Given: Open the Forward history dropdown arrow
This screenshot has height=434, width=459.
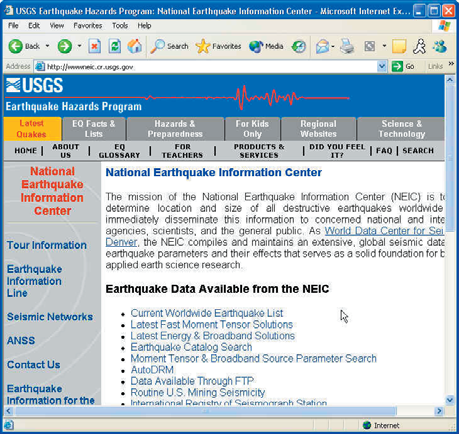Looking at the screenshot, I should click(x=79, y=46).
